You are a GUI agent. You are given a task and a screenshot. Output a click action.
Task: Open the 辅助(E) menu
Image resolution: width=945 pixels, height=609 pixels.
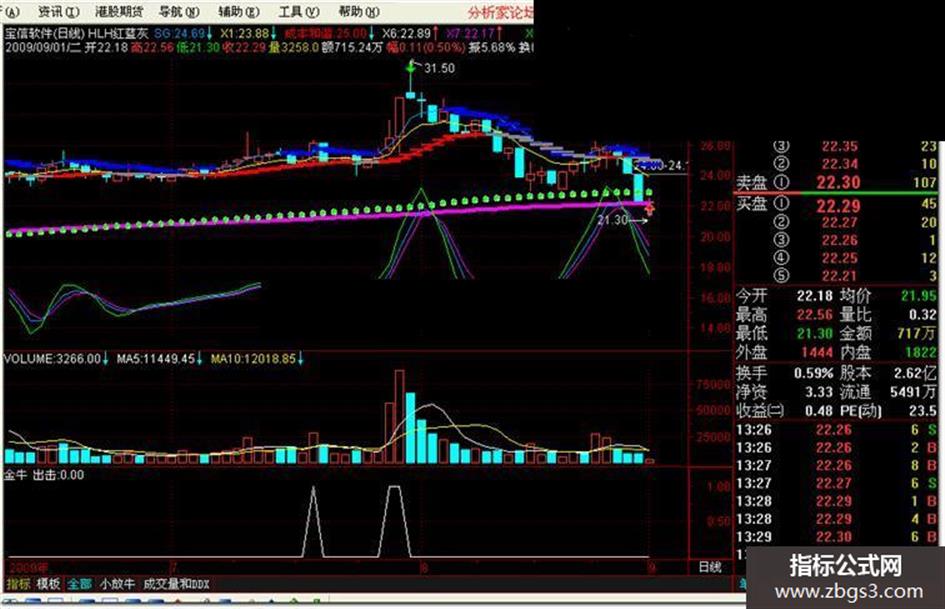(239, 11)
